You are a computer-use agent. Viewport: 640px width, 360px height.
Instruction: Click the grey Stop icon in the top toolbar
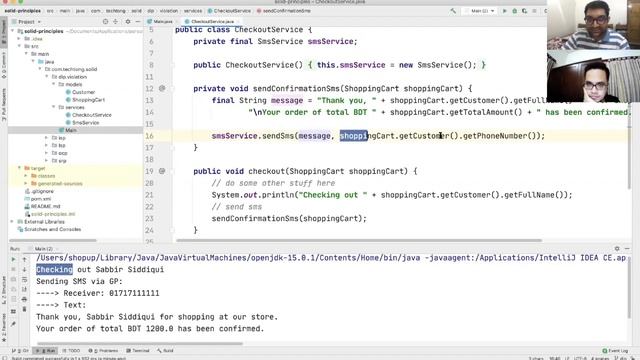click(534, 11)
